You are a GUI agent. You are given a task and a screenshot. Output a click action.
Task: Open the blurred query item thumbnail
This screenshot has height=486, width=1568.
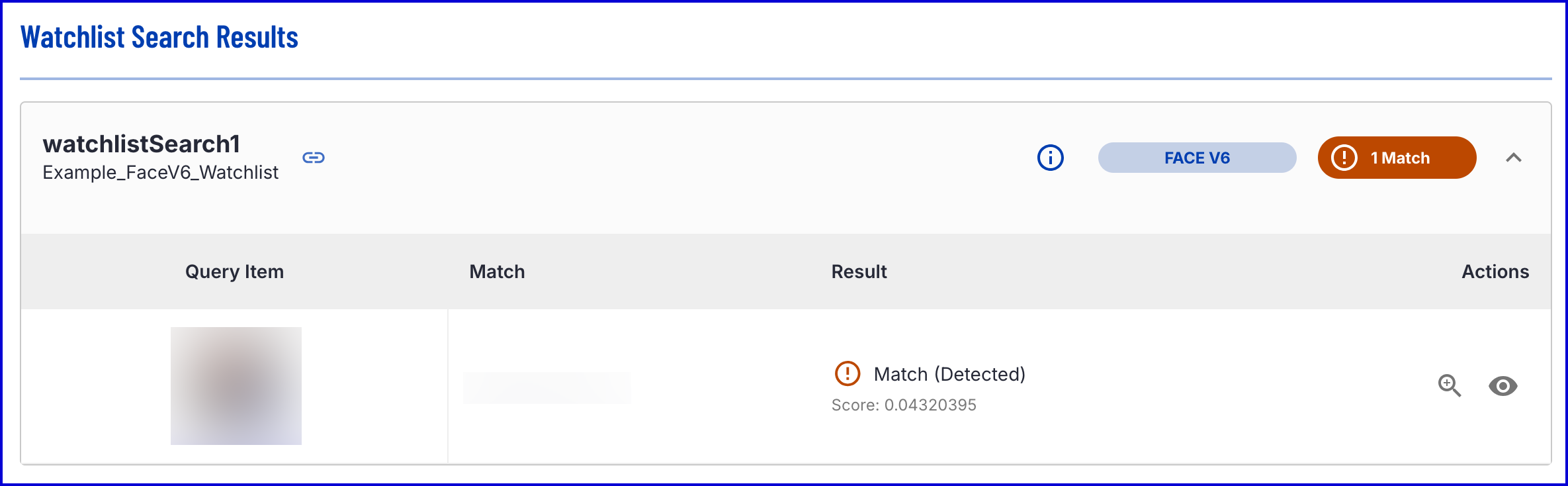(x=236, y=386)
